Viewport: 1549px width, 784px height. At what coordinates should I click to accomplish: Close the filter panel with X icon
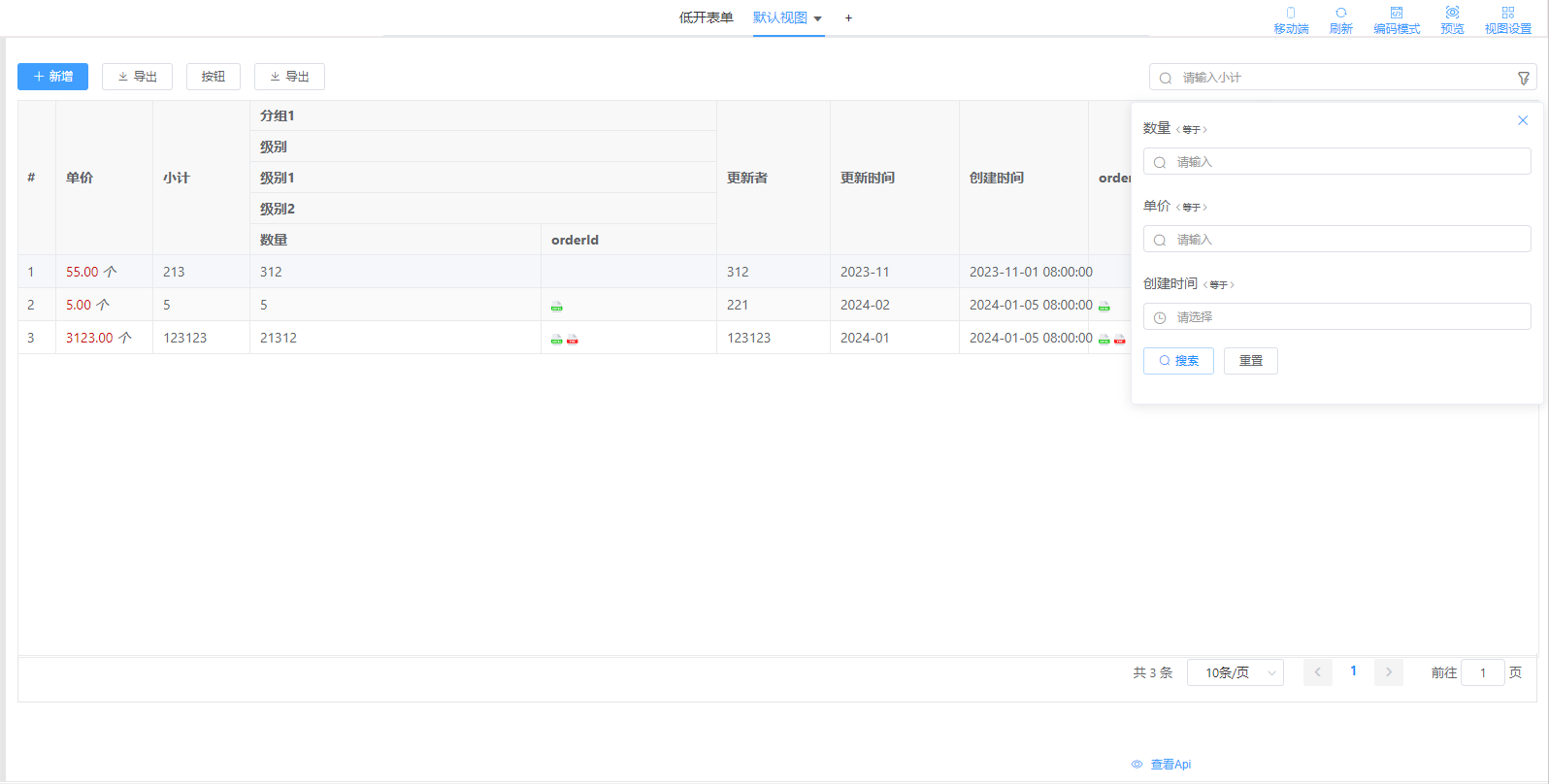tap(1523, 120)
